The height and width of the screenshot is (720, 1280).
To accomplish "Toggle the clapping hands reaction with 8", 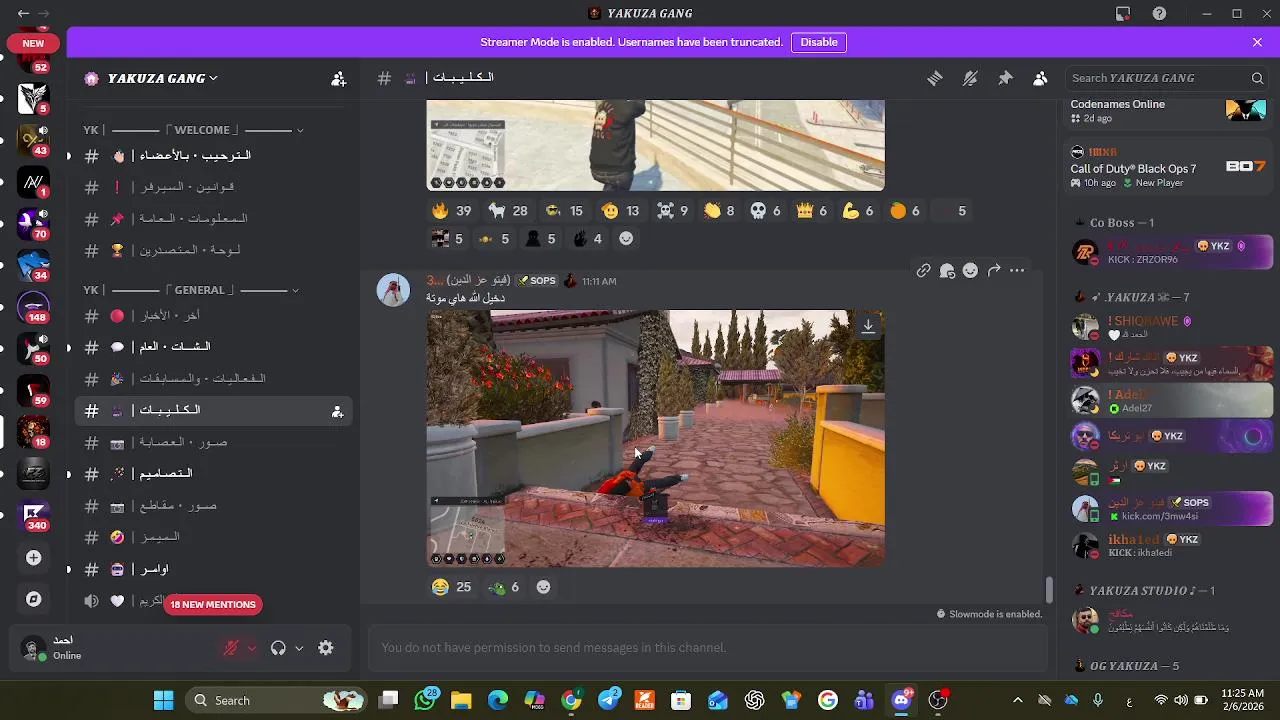I will point(719,211).
